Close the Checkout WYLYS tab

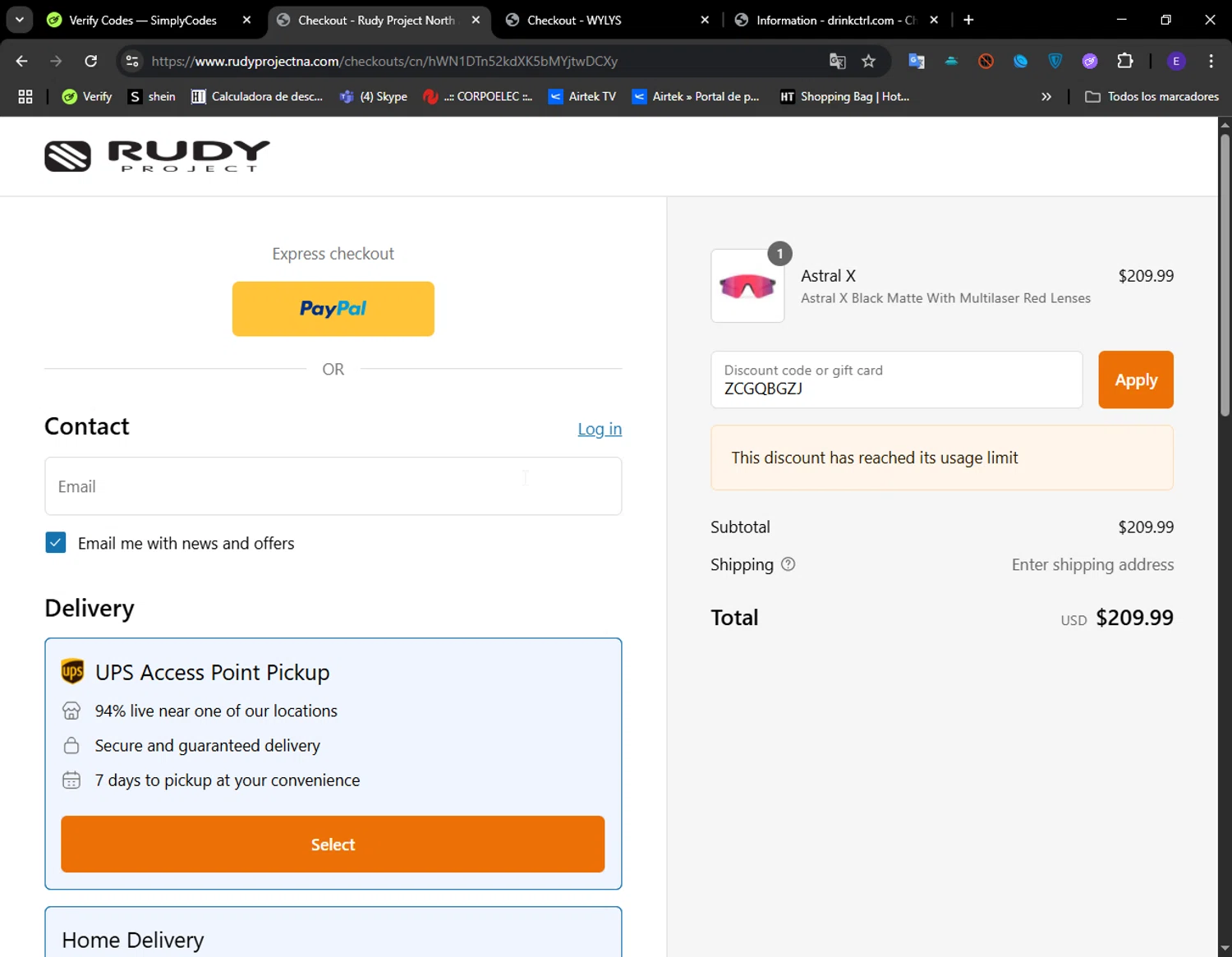click(705, 20)
